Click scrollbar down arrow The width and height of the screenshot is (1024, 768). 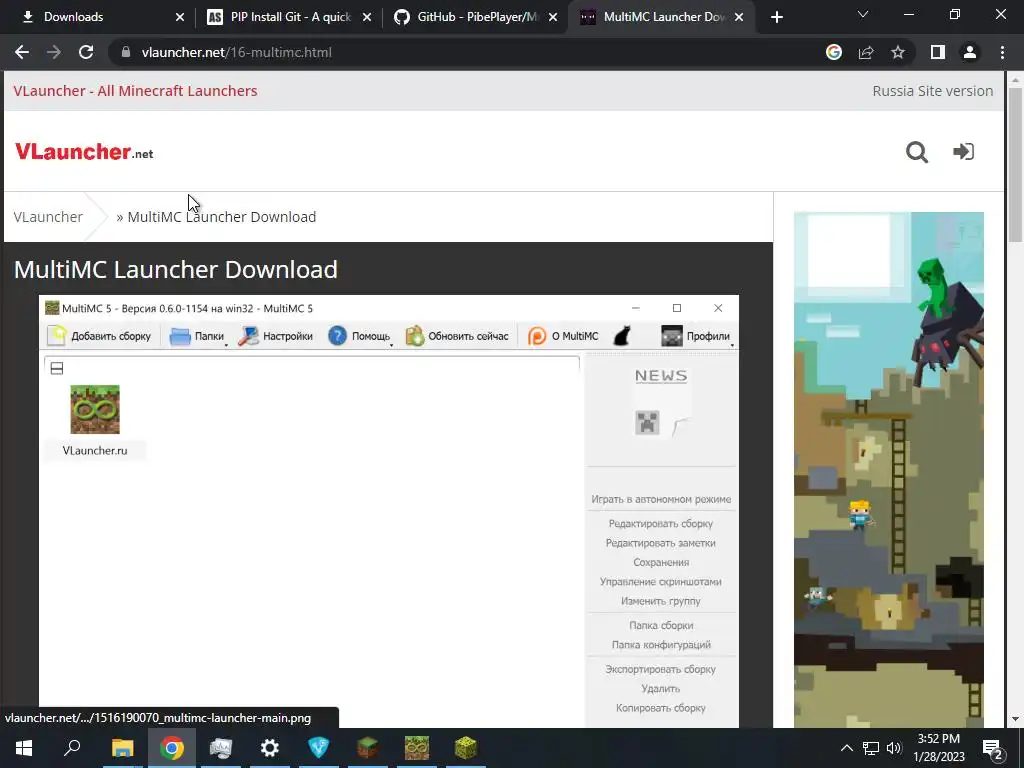(1014, 720)
